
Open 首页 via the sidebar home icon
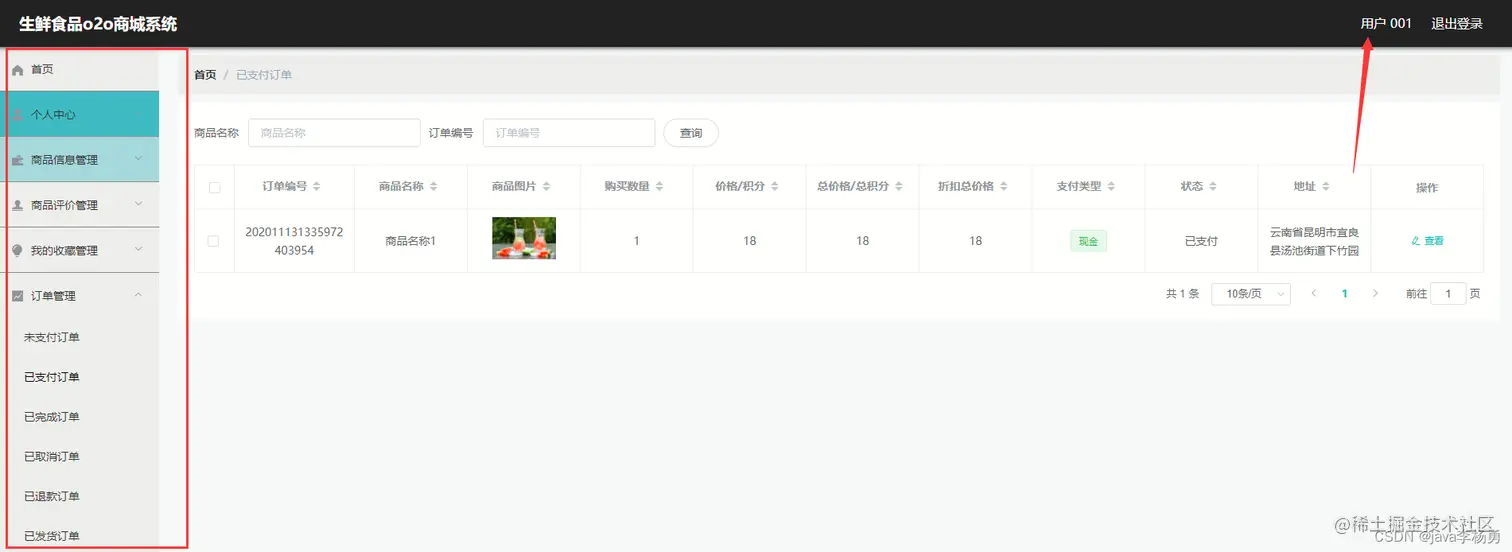(17, 70)
